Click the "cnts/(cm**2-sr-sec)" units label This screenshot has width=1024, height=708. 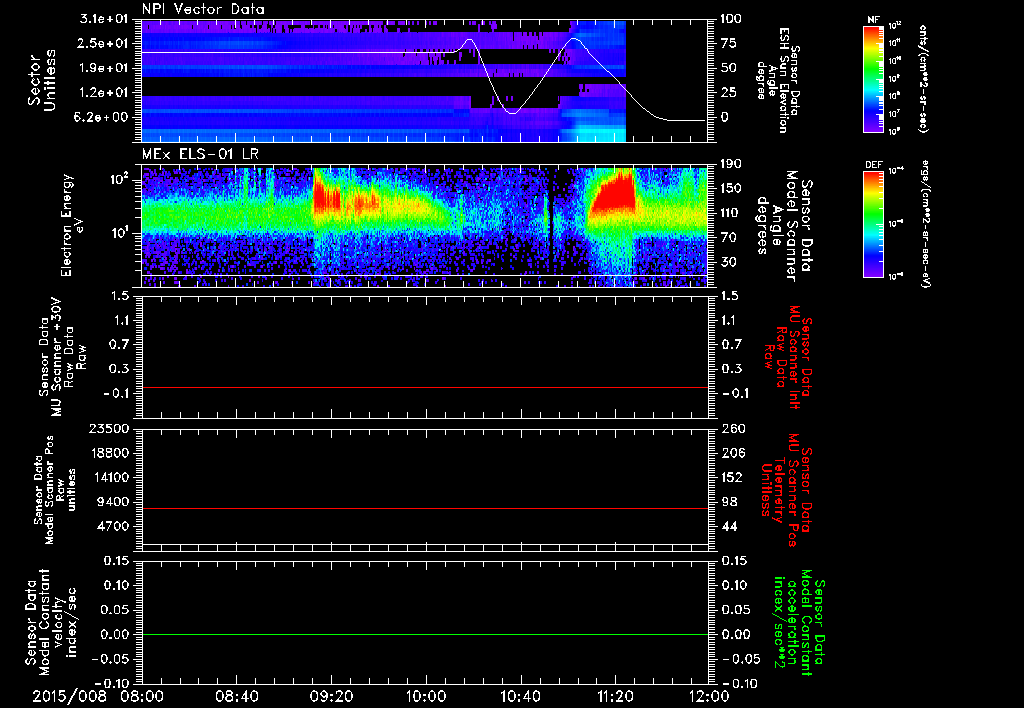click(923, 79)
